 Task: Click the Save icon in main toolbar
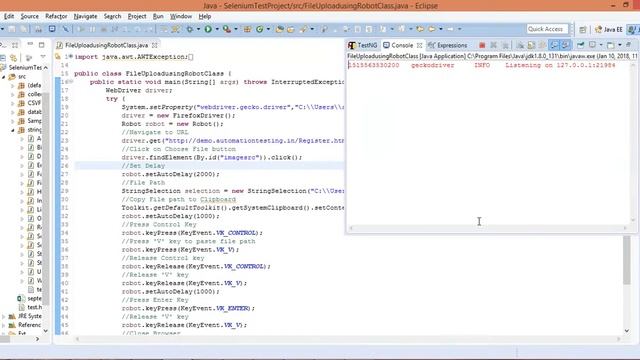click(11, 29)
